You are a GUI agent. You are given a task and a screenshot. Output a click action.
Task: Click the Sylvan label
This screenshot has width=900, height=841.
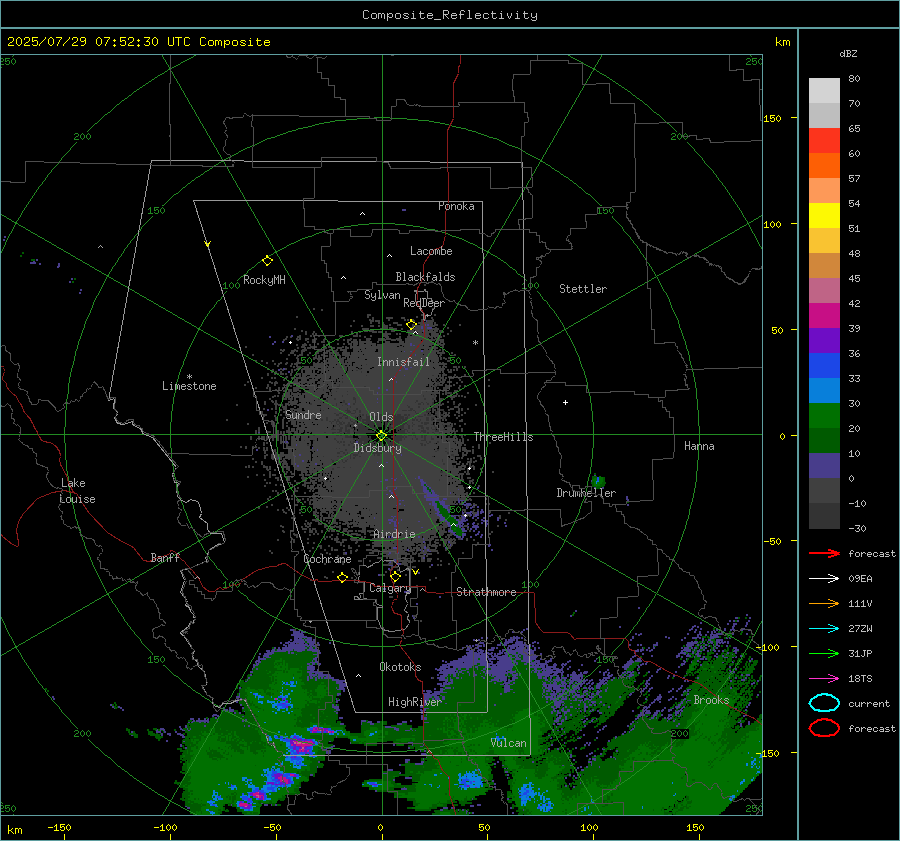(x=382, y=295)
